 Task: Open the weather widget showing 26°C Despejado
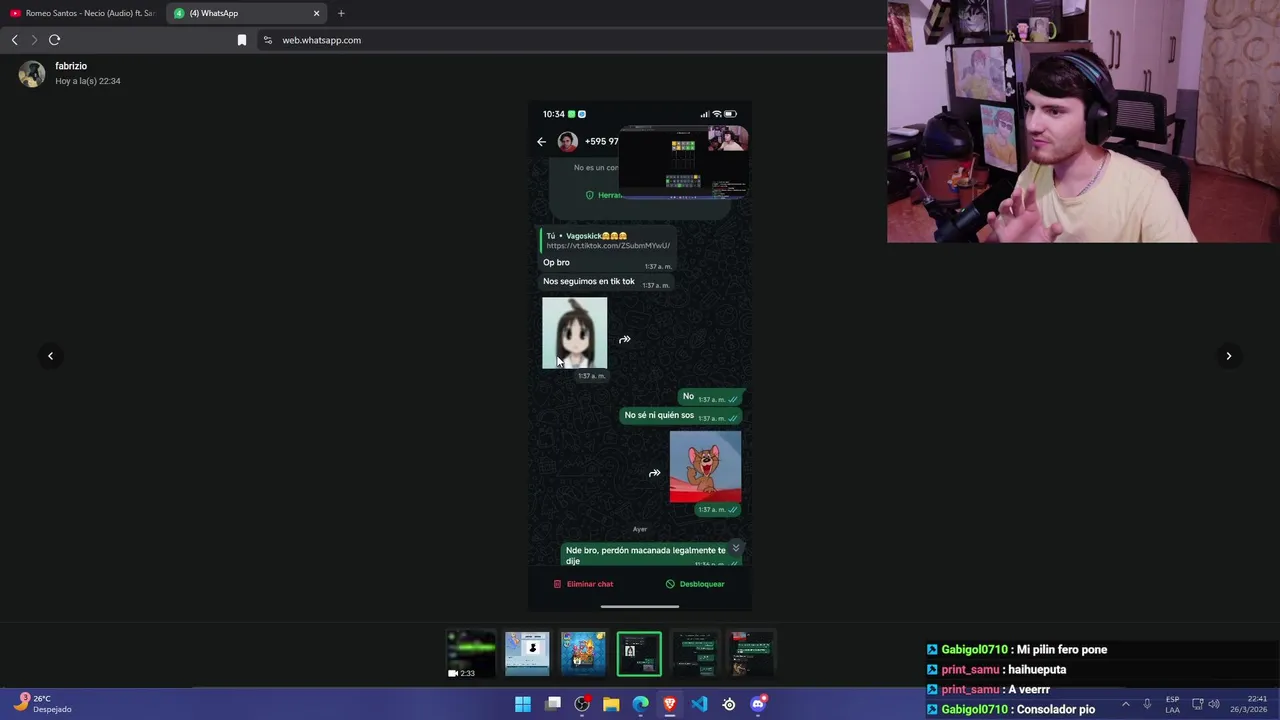(x=43, y=704)
